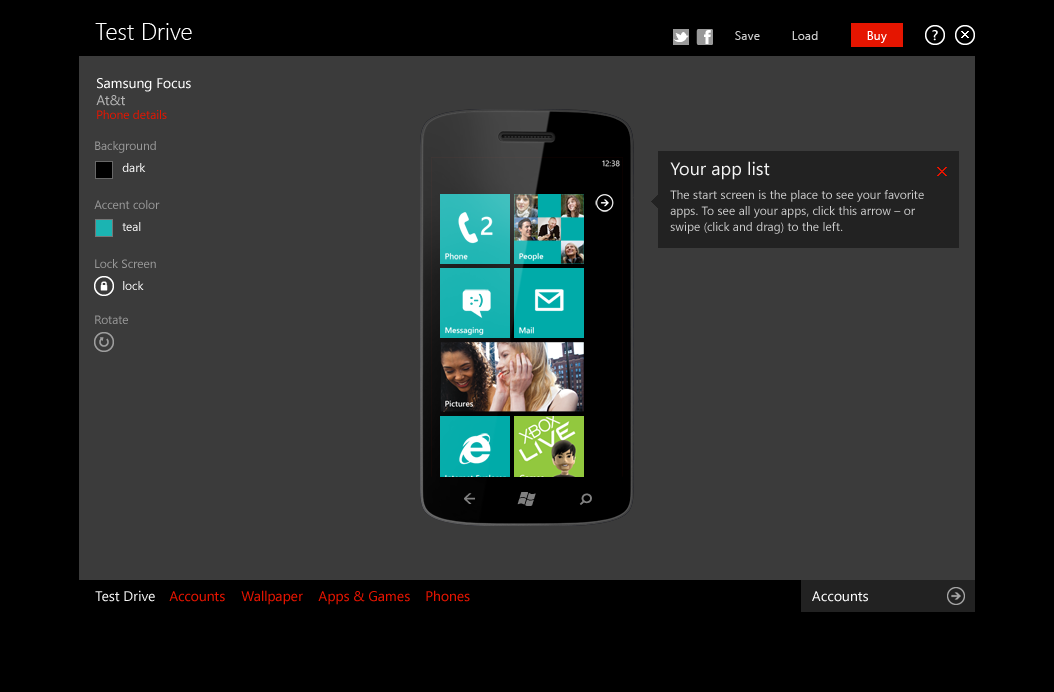Click the app list arrow on phone
Screen dimensions: 1054x692
coord(604,202)
